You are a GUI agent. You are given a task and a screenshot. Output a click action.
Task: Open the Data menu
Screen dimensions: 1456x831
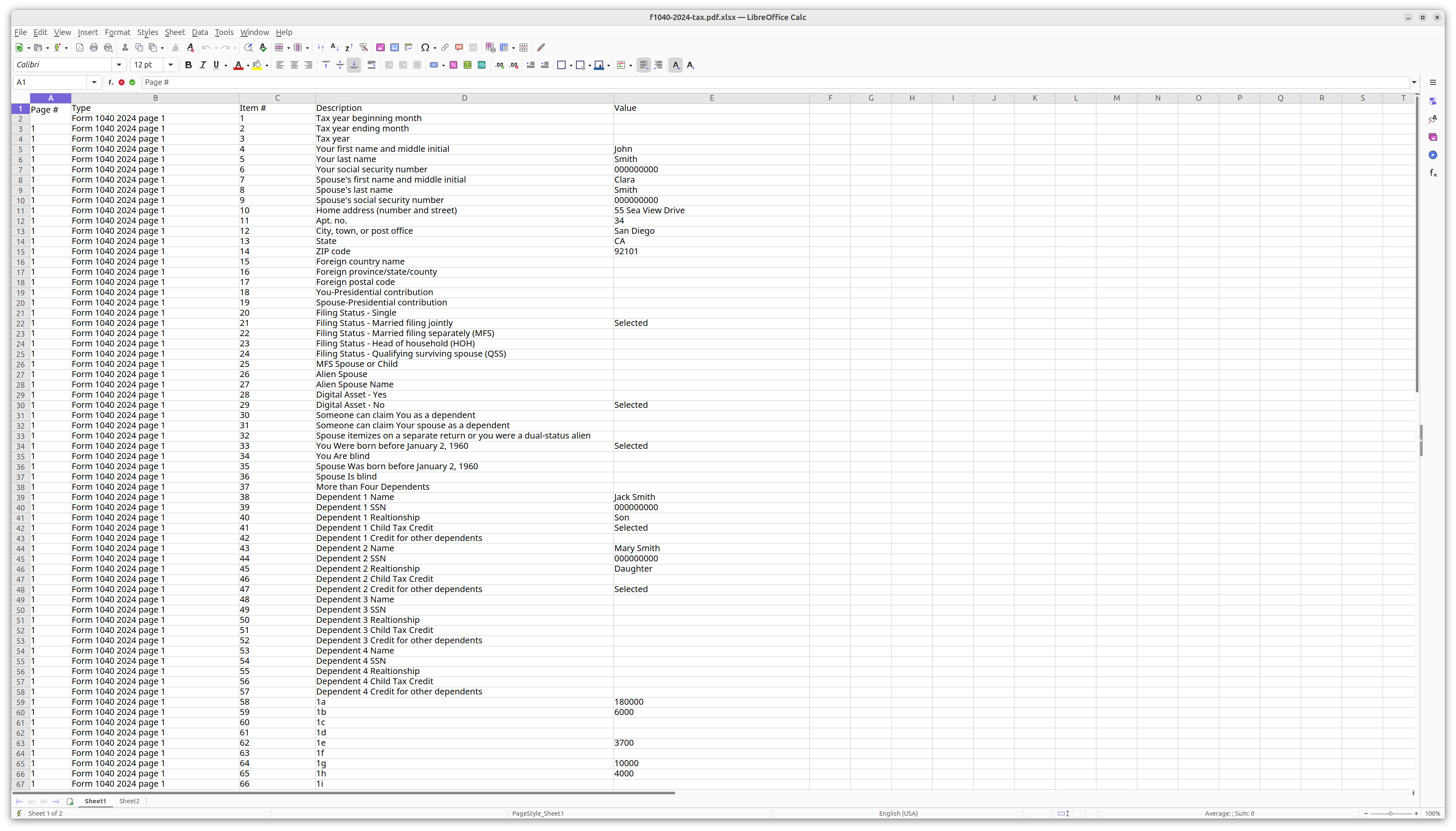click(200, 32)
